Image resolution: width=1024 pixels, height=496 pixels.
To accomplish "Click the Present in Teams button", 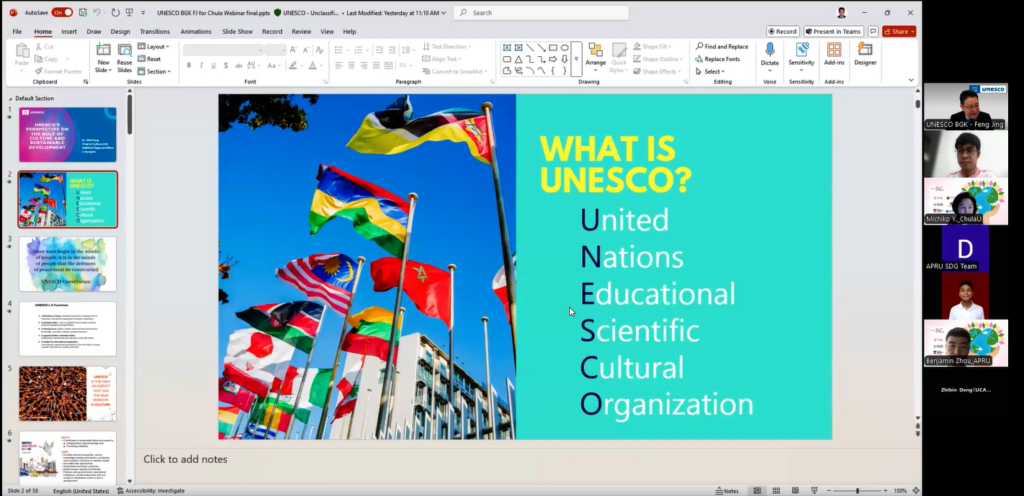I will [833, 31].
